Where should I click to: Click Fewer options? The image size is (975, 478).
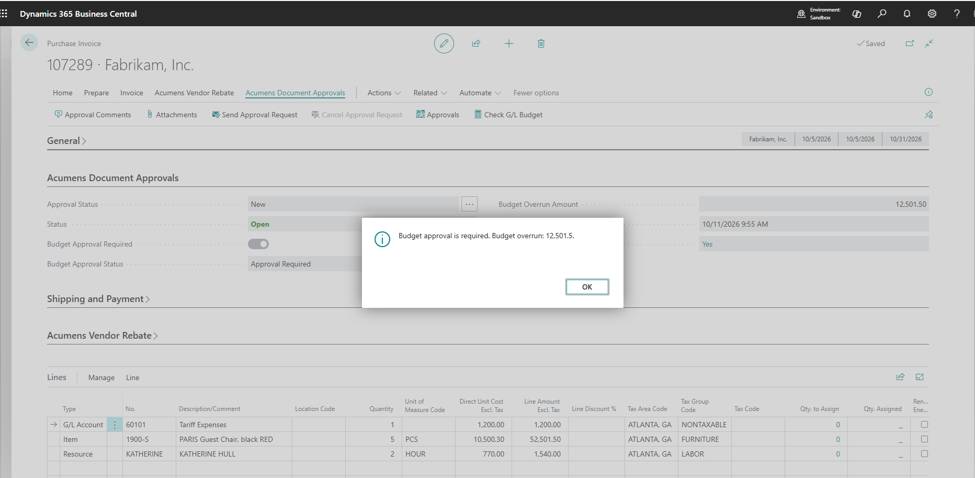[x=536, y=93]
